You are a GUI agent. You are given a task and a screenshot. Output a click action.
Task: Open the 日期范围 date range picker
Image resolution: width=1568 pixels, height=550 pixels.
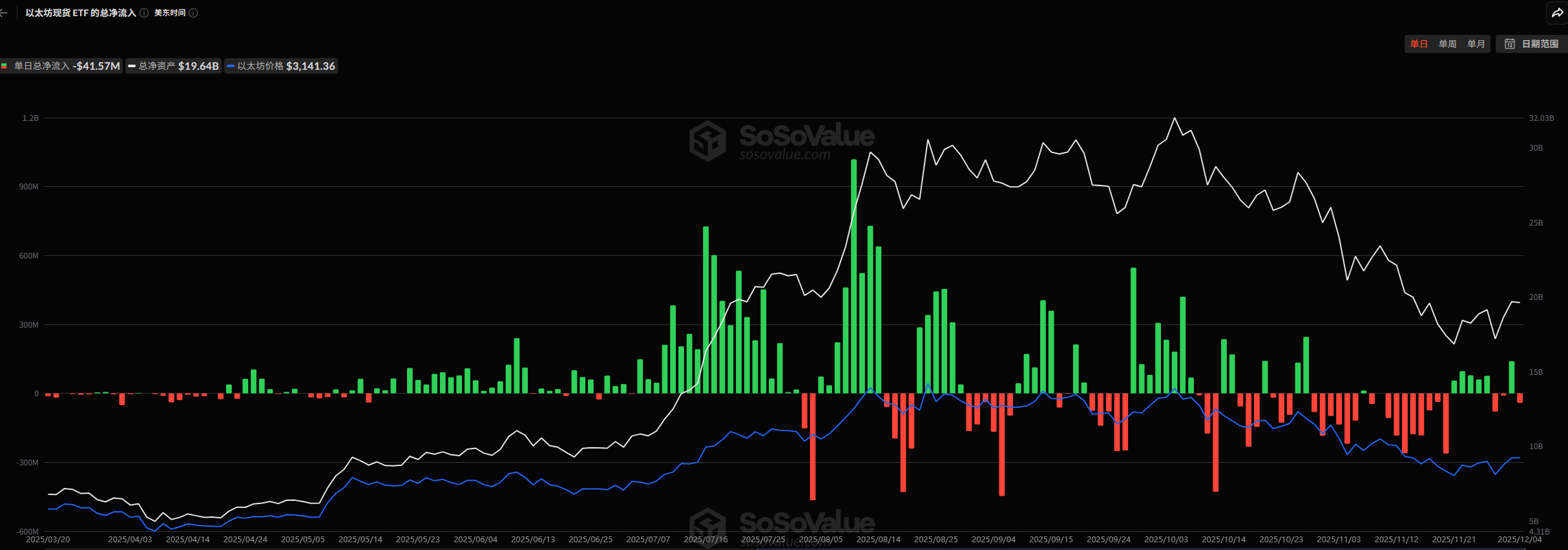click(x=1532, y=44)
